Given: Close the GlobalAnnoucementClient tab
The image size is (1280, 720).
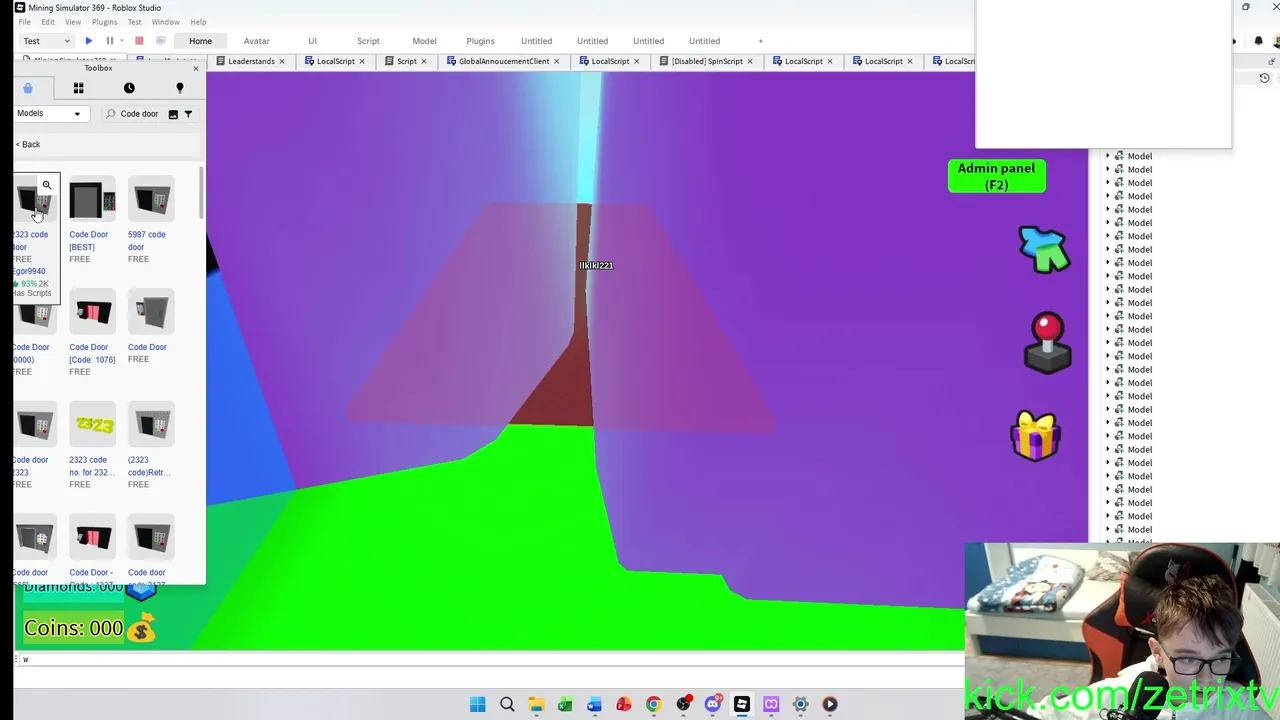Looking at the screenshot, I should [x=557, y=61].
